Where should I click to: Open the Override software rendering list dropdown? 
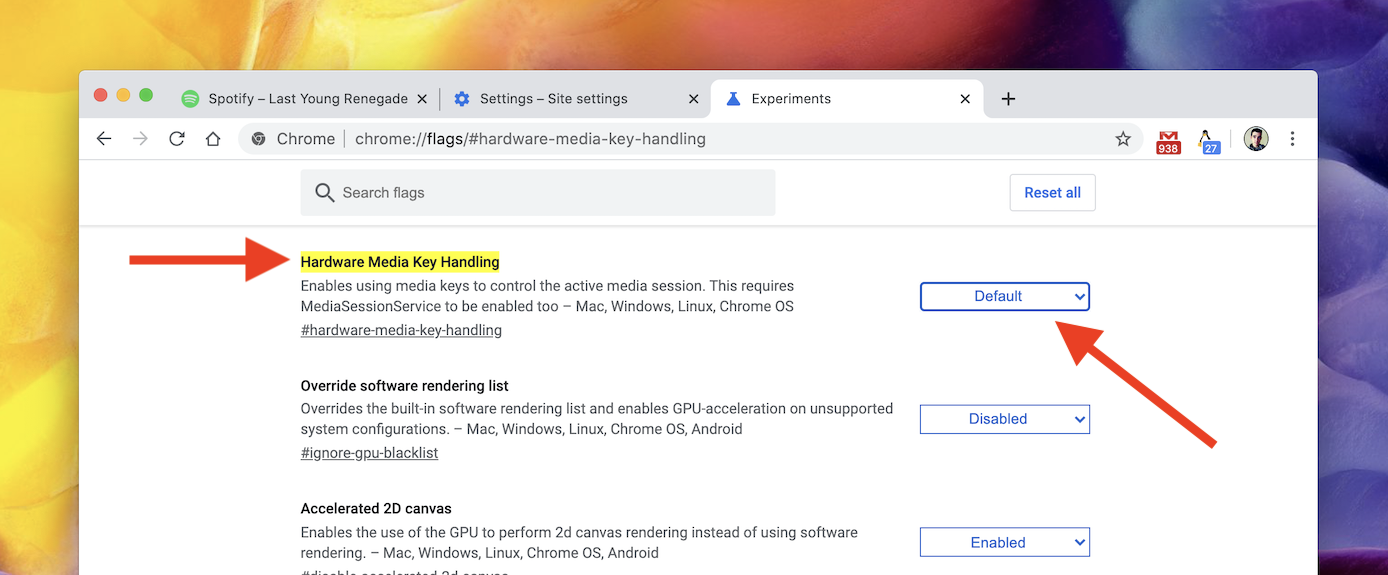click(1004, 419)
